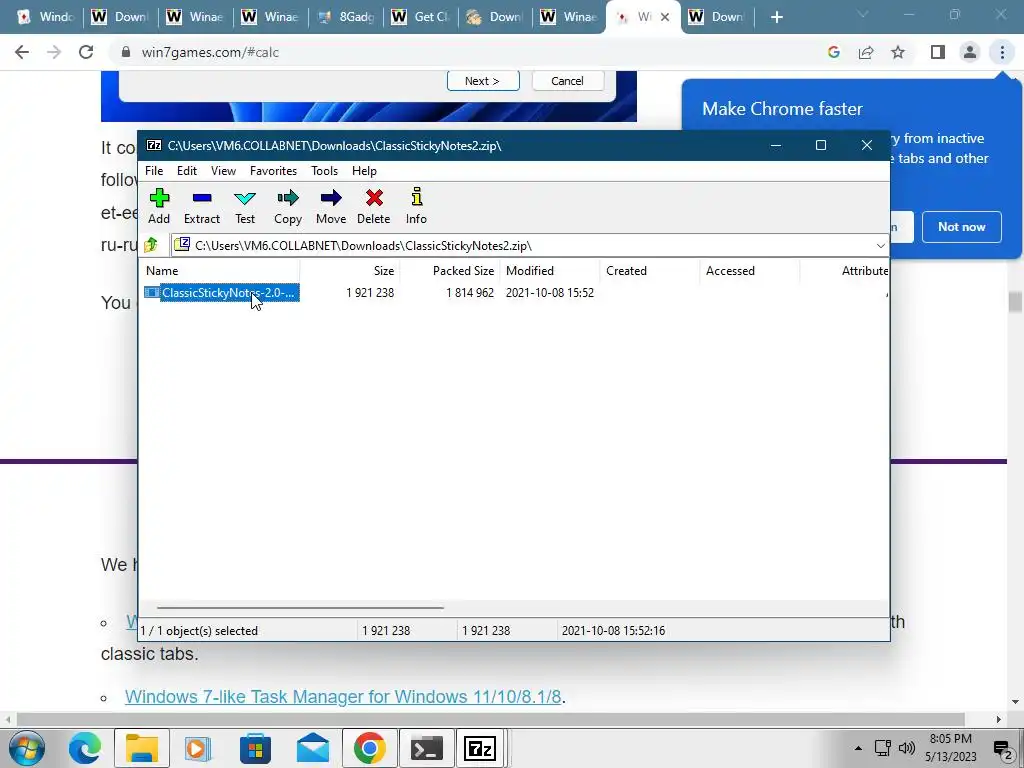Switch to the 8Gadg tab

point(346,17)
